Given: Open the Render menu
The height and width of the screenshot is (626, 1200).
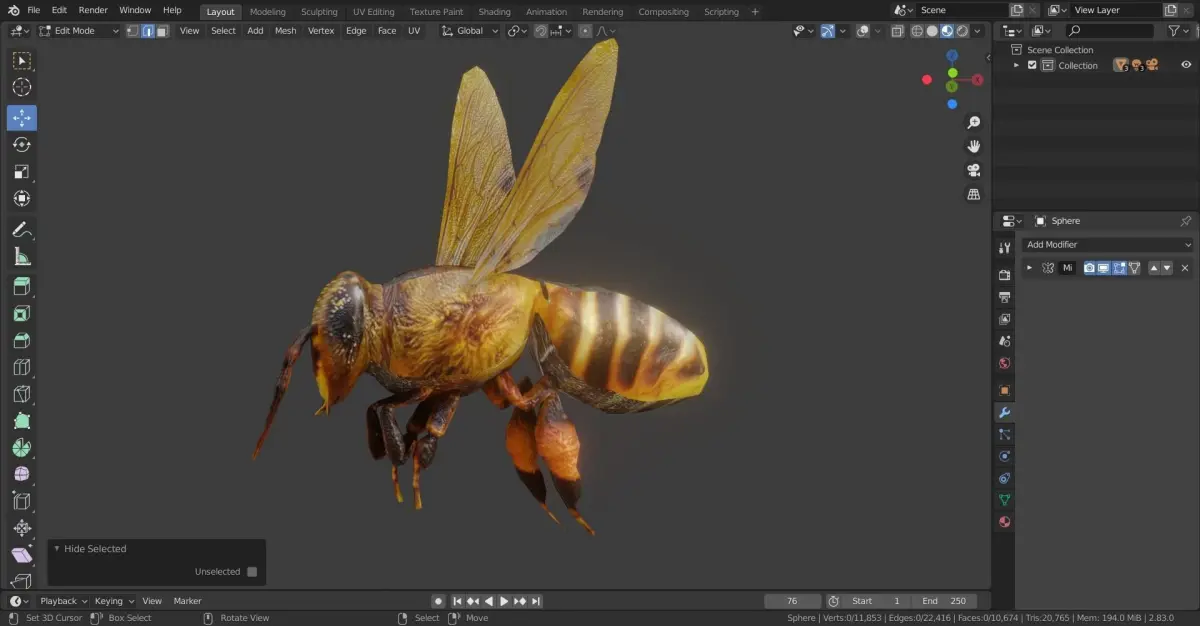Looking at the screenshot, I should click(93, 10).
